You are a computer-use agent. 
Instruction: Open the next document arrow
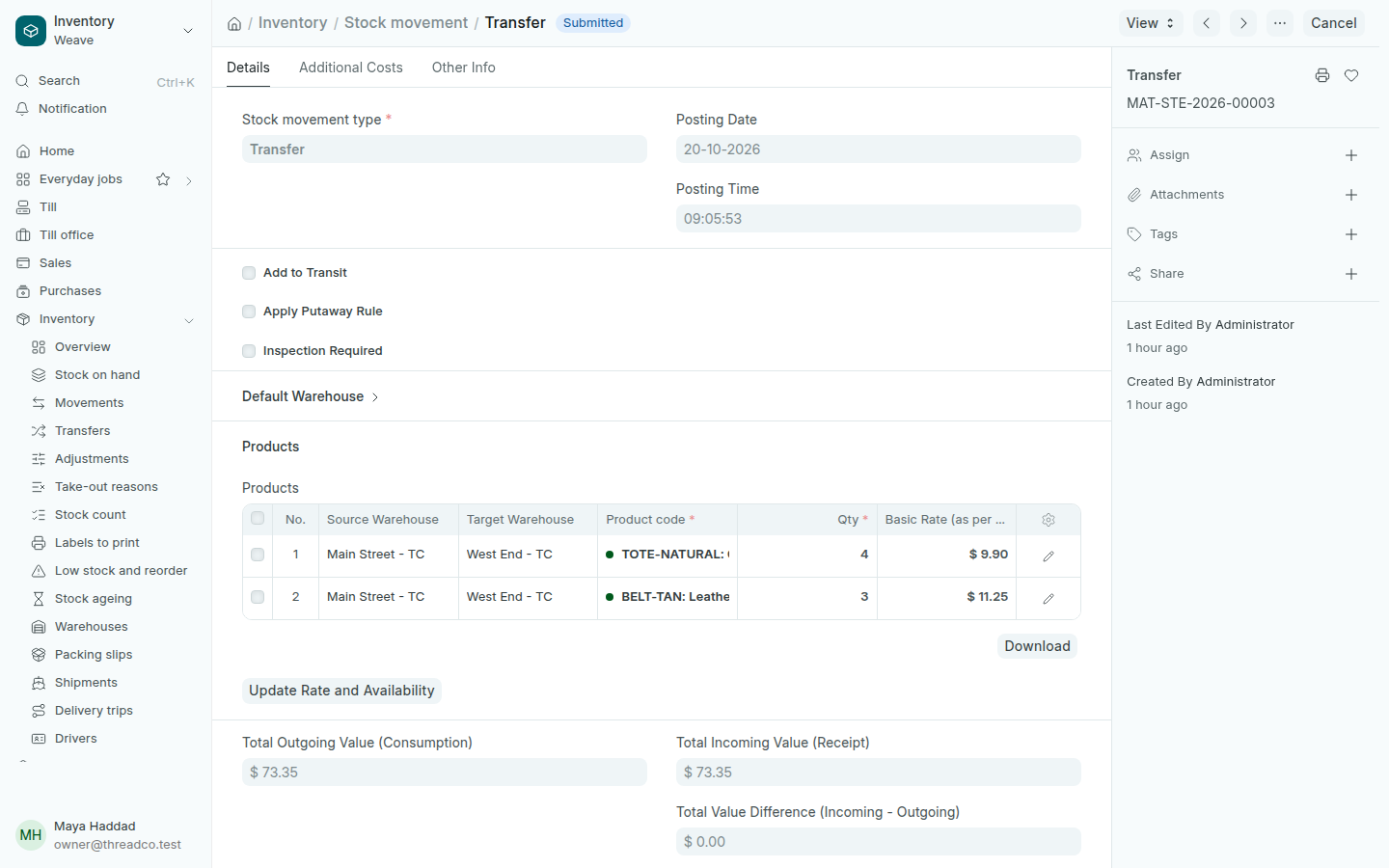[x=1243, y=23]
